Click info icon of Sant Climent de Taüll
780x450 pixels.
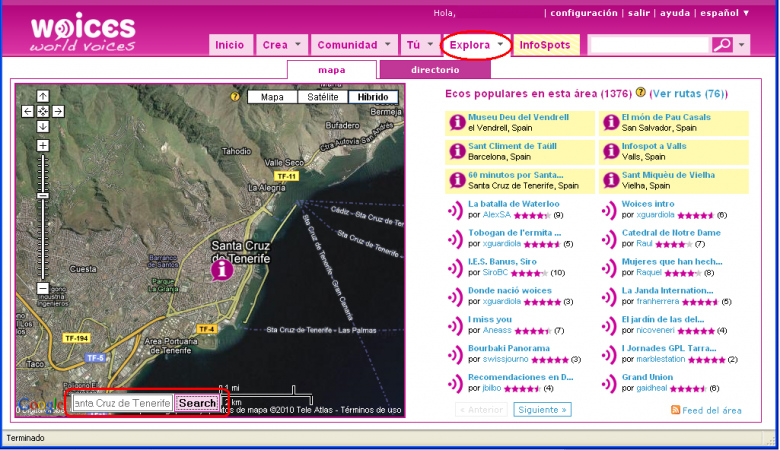click(457, 151)
